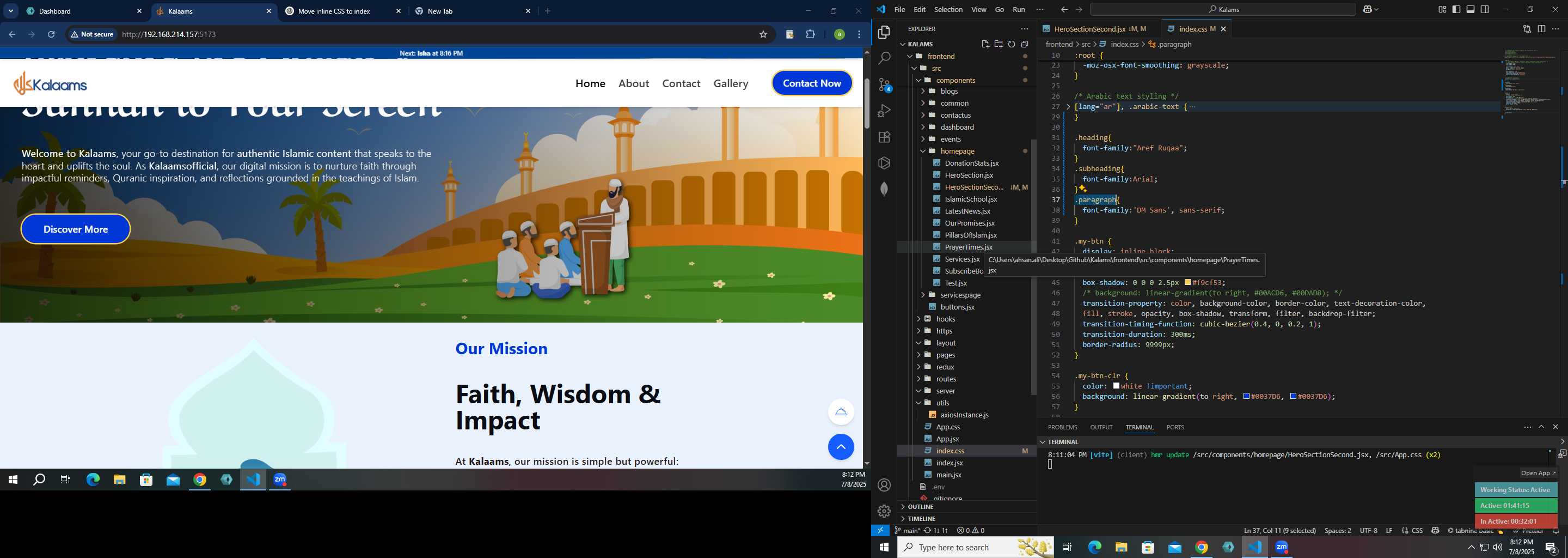Toggle the Primary Side Bar visibility

click(x=1456, y=9)
